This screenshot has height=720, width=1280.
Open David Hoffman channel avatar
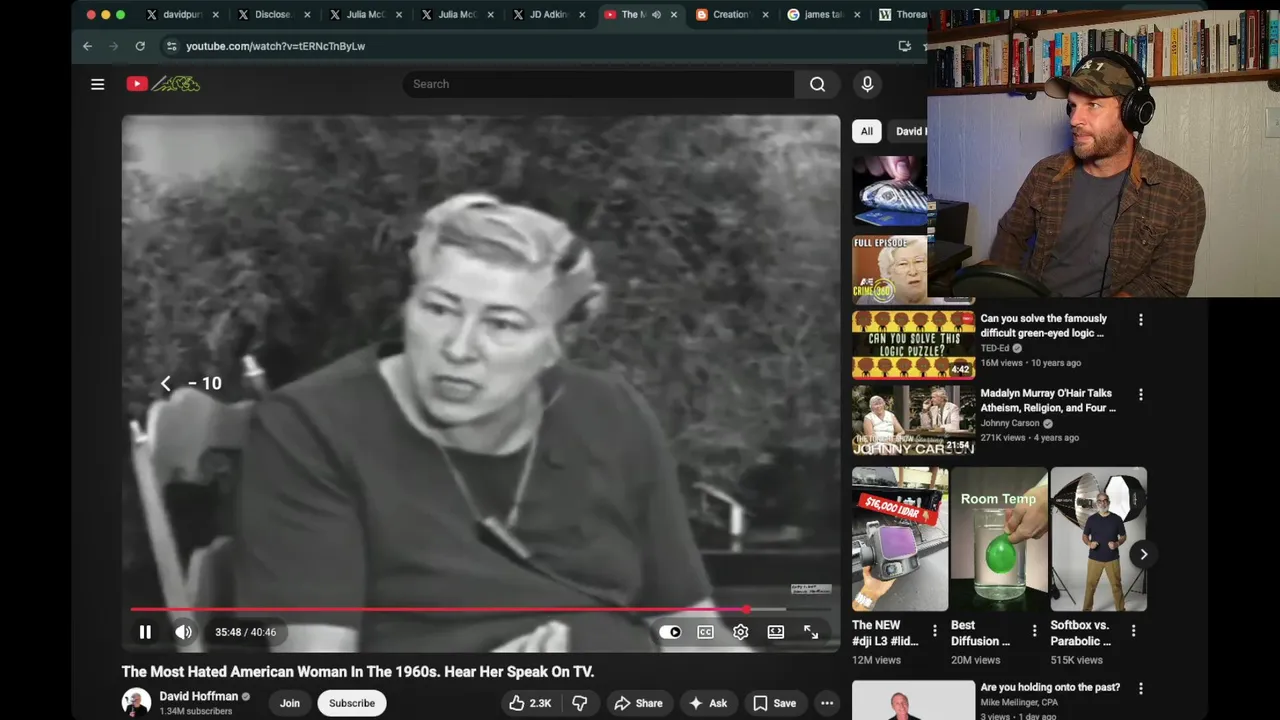click(x=136, y=702)
